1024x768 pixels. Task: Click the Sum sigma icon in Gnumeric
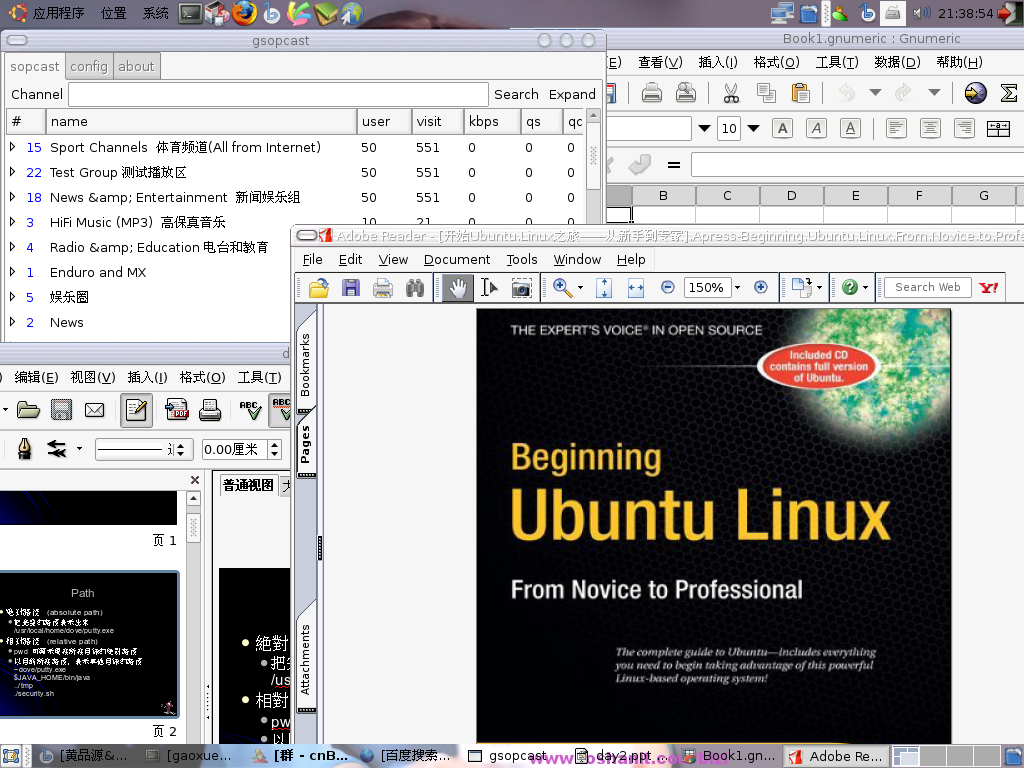click(1009, 93)
